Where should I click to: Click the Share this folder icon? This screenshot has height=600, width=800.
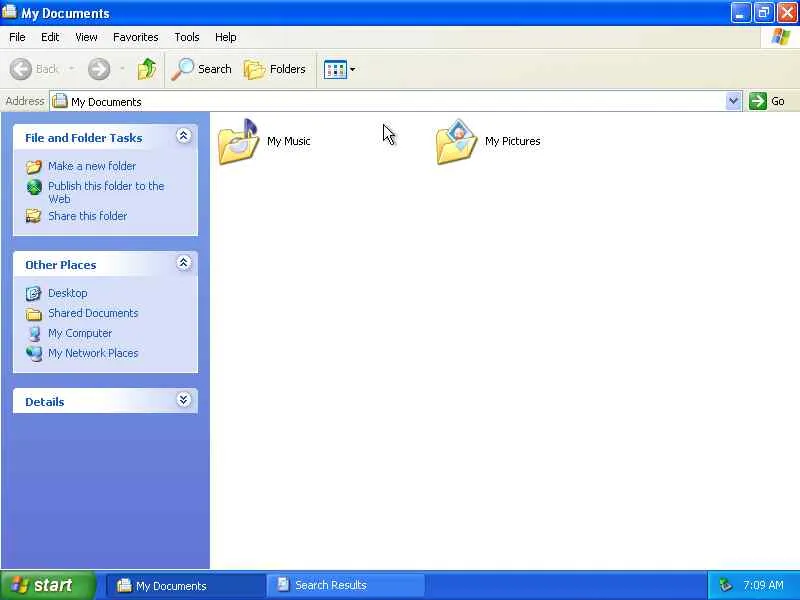tap(34, 216)
